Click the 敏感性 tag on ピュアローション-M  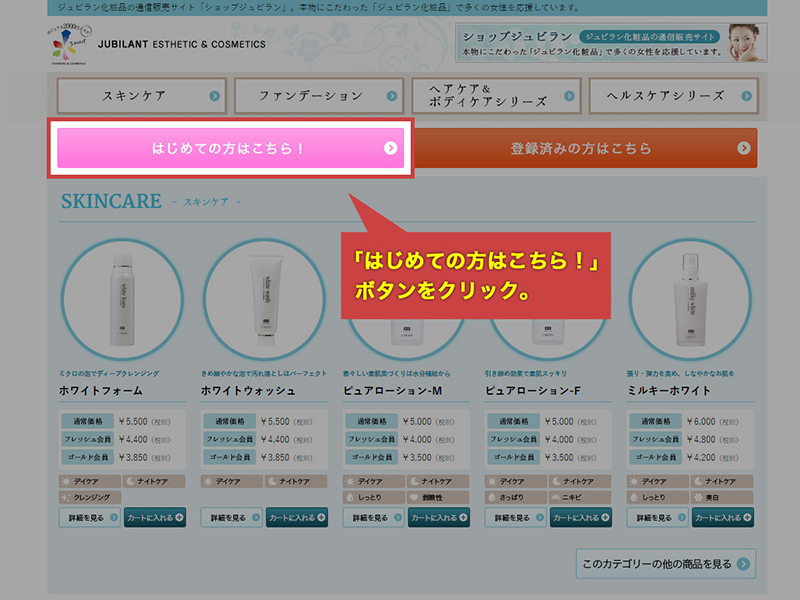(x=438, y=497)
